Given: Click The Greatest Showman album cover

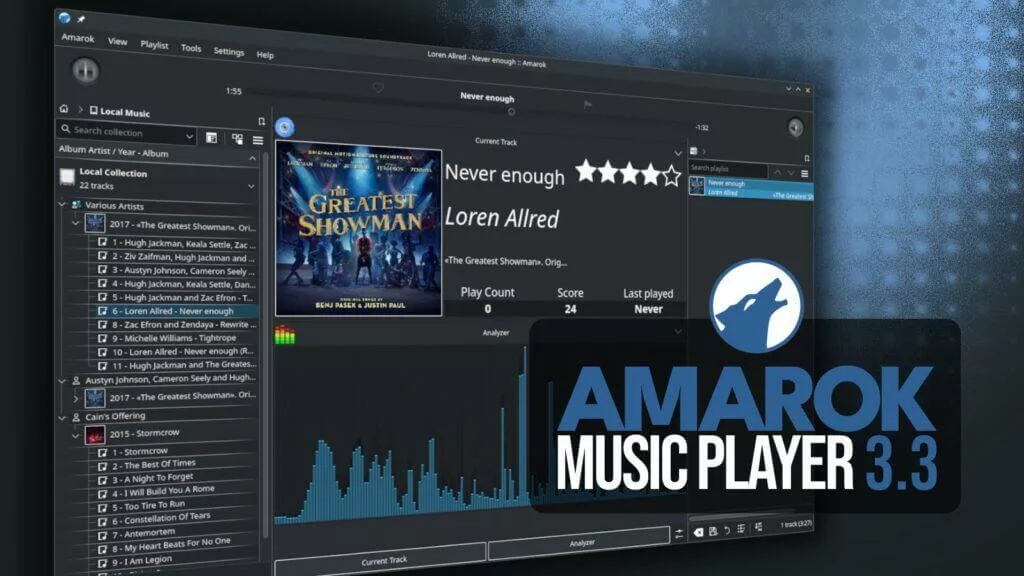Looking at the screenshot, I should click(359, 229).
